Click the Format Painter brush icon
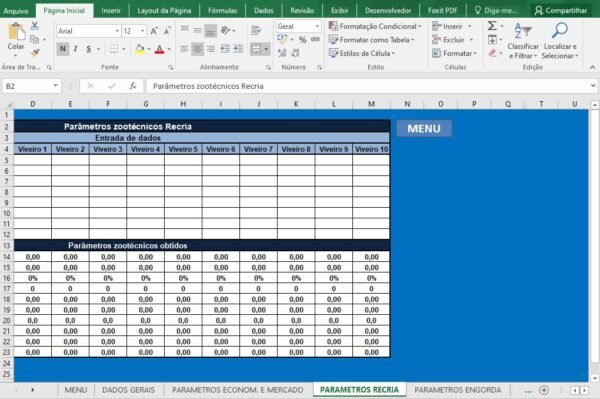This screenshot has width=600, height=399. point(35,53)
